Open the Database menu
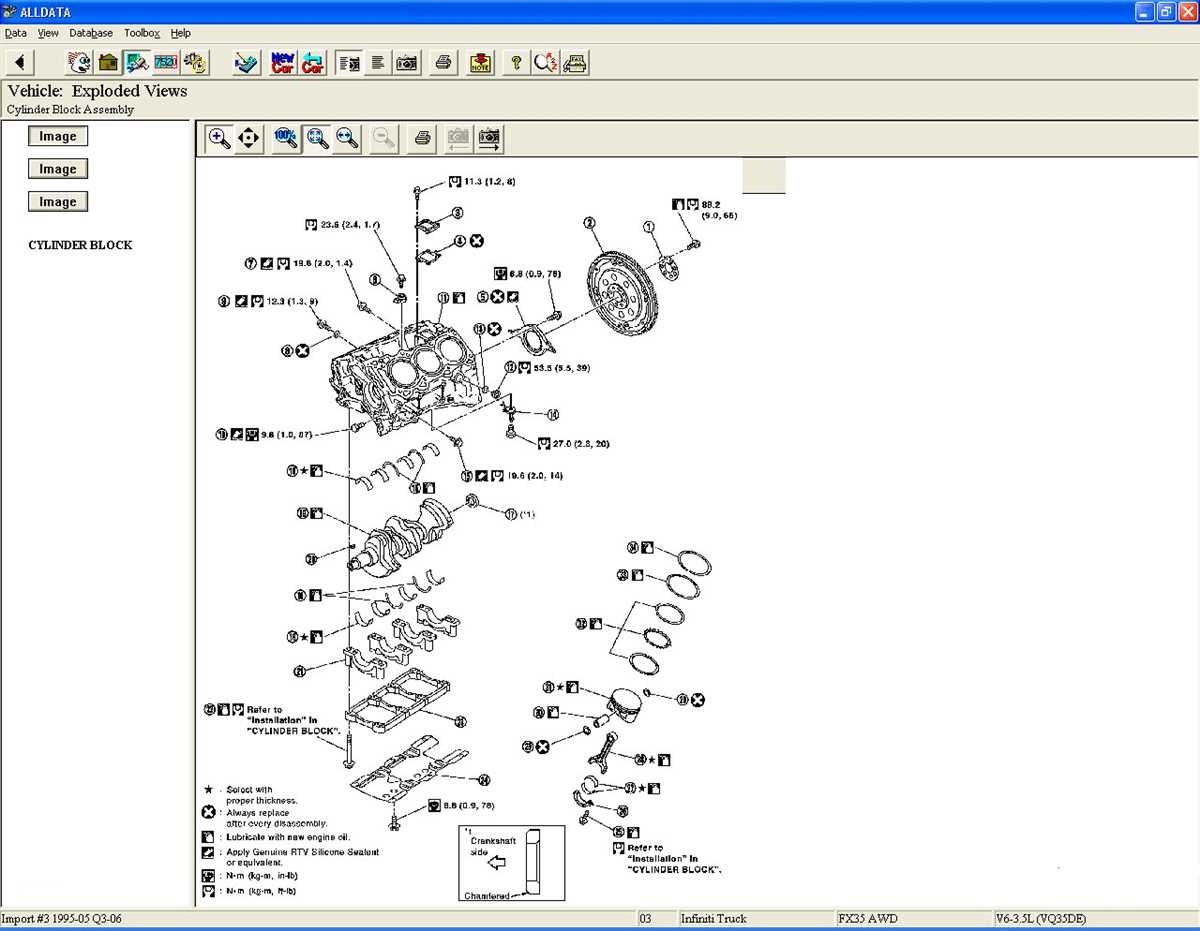The width and height of the screenshot is (1200, 931). (x=91, y=32)
